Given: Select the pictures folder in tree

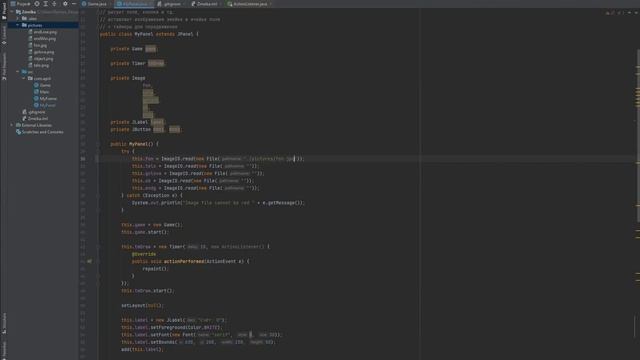Looking at the screenshot, I should click(x=43, y=25).
